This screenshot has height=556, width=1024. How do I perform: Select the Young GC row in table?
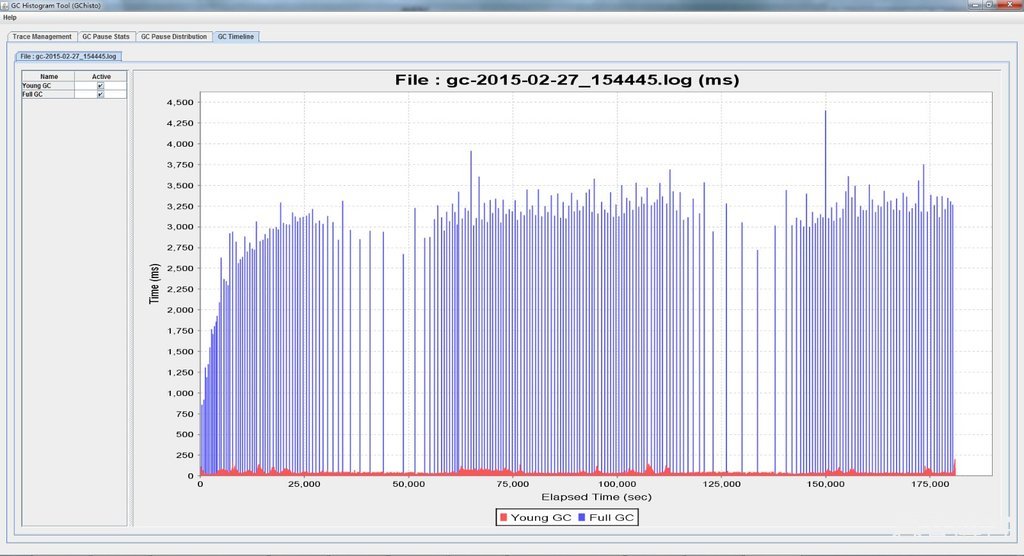click(x=74, y=86)
